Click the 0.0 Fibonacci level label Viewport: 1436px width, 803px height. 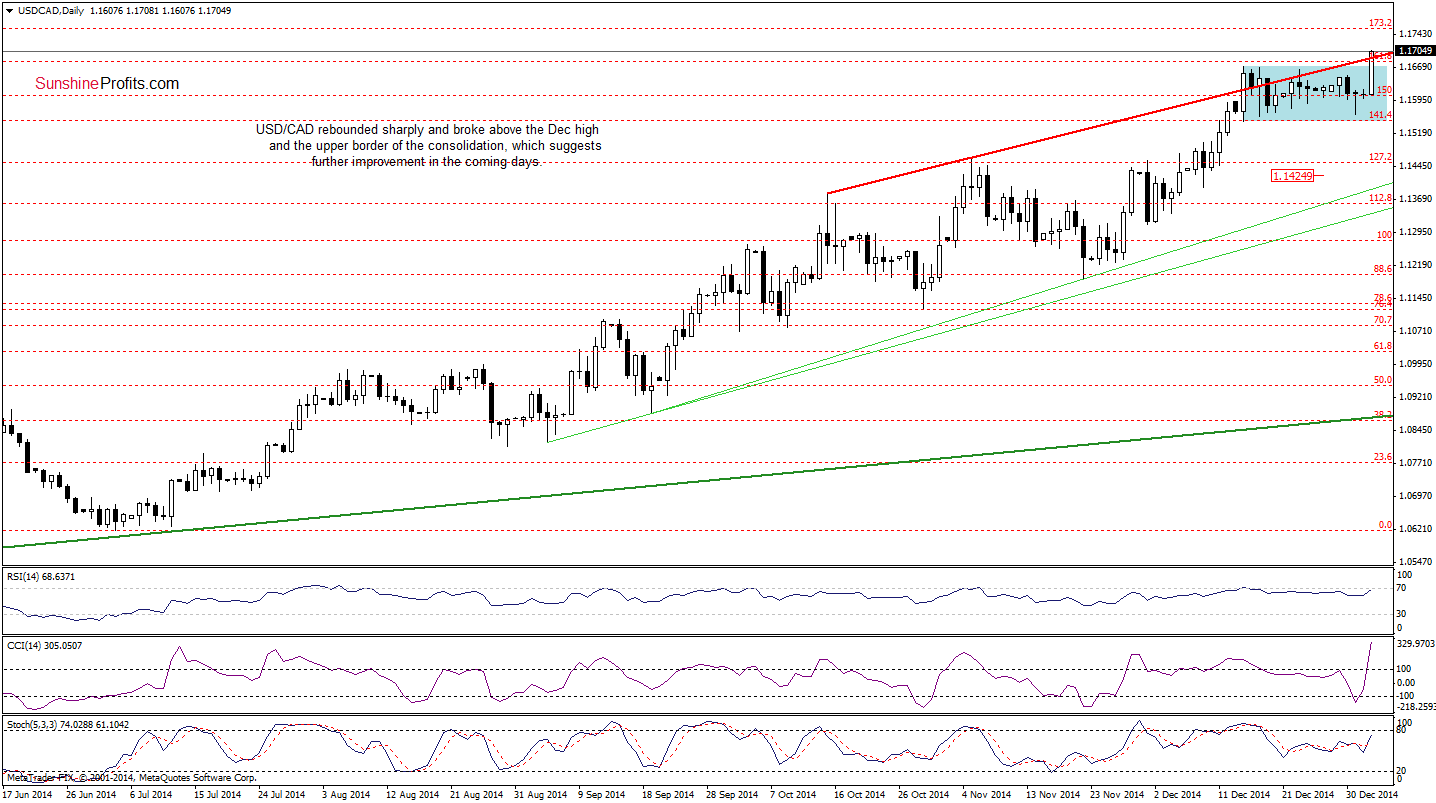coord(1386,524)
